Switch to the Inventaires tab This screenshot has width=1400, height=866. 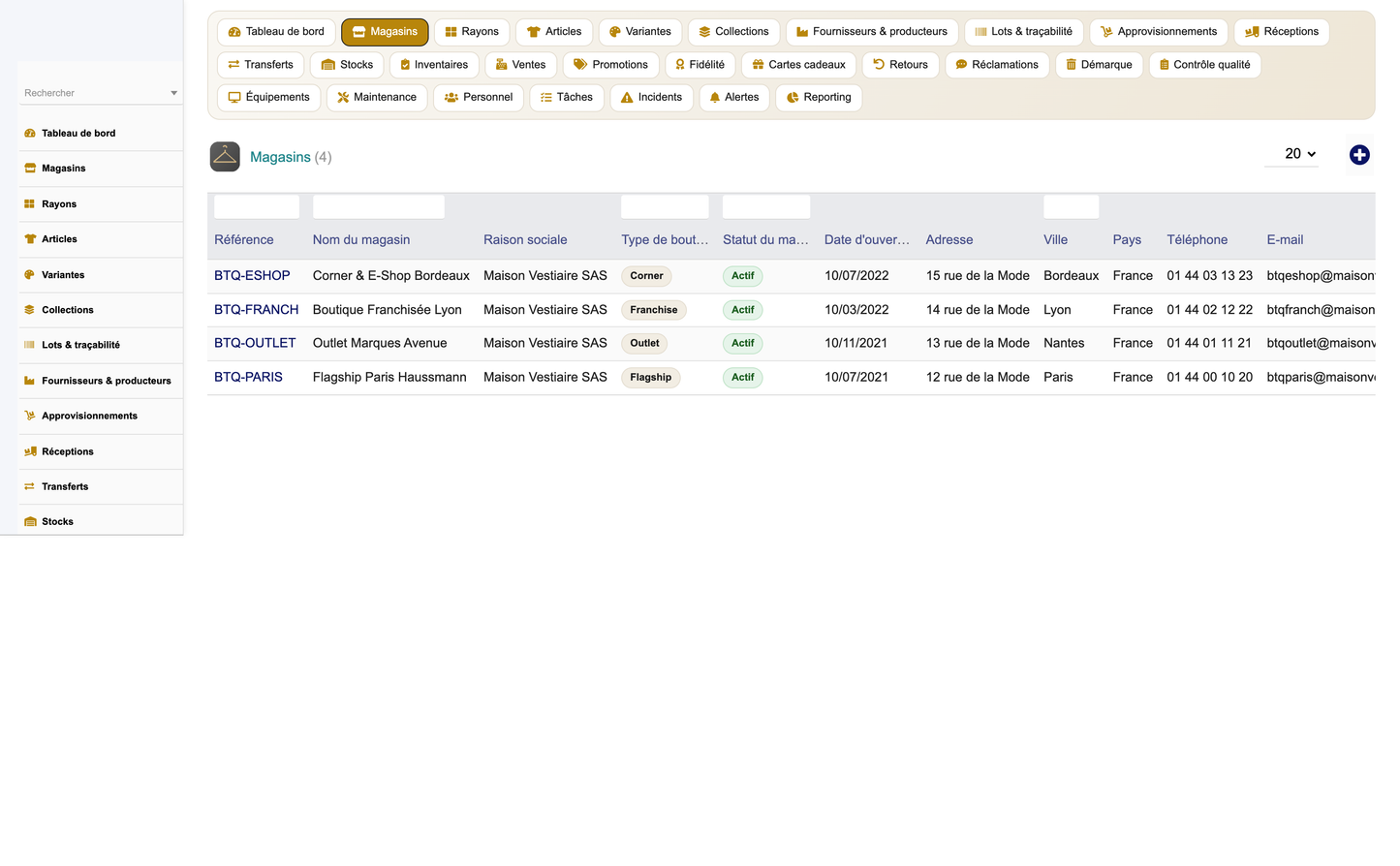click(434, 65)
